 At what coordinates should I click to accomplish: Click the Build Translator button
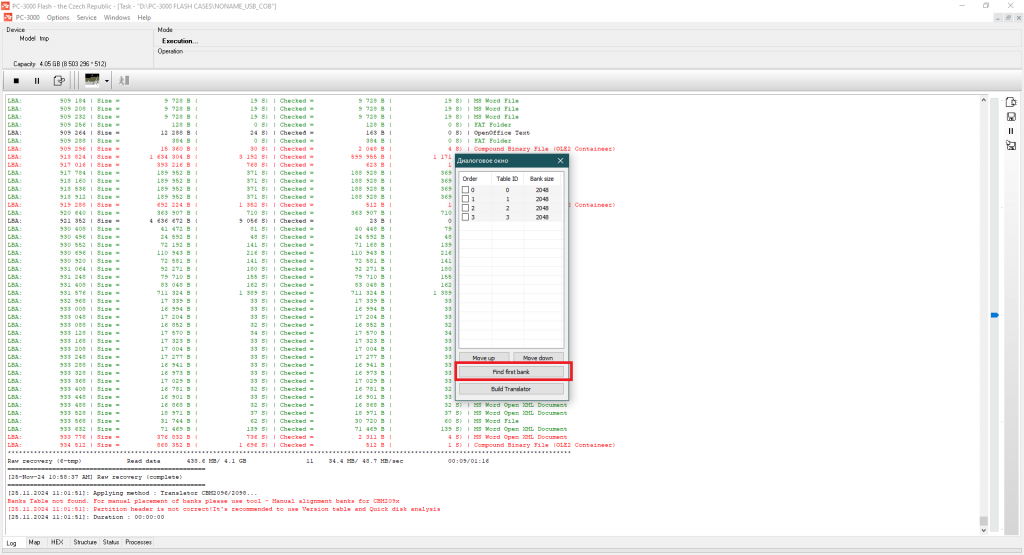point(512,388)
